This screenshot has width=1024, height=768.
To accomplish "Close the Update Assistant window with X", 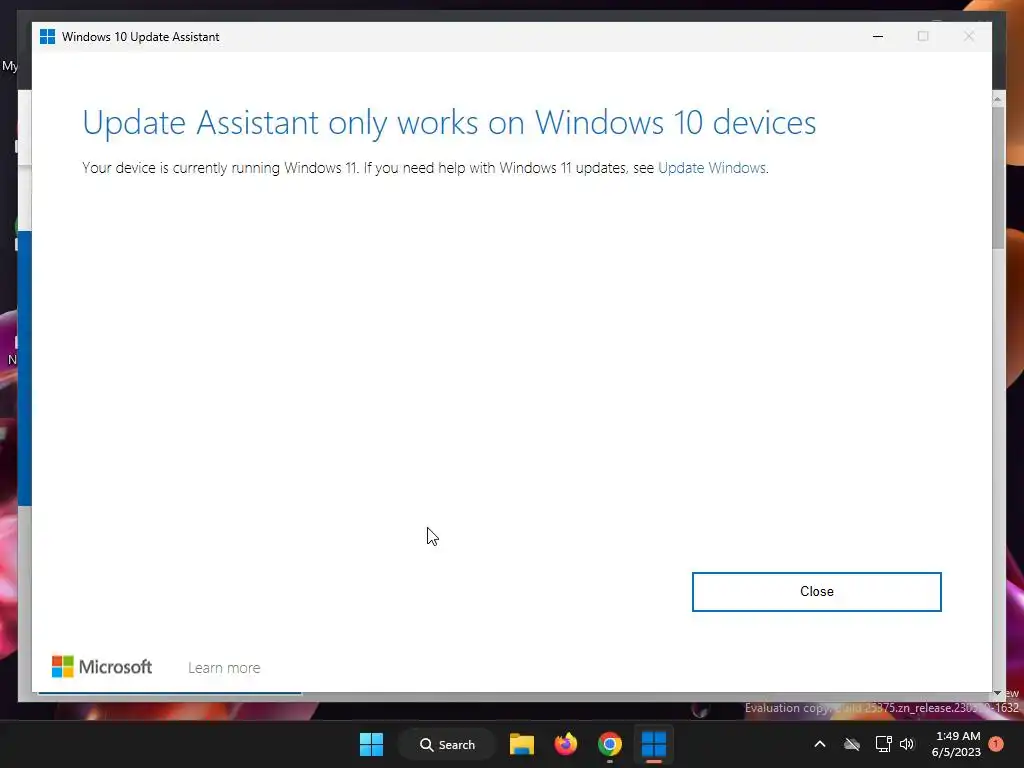I will [x=969, y=37].
